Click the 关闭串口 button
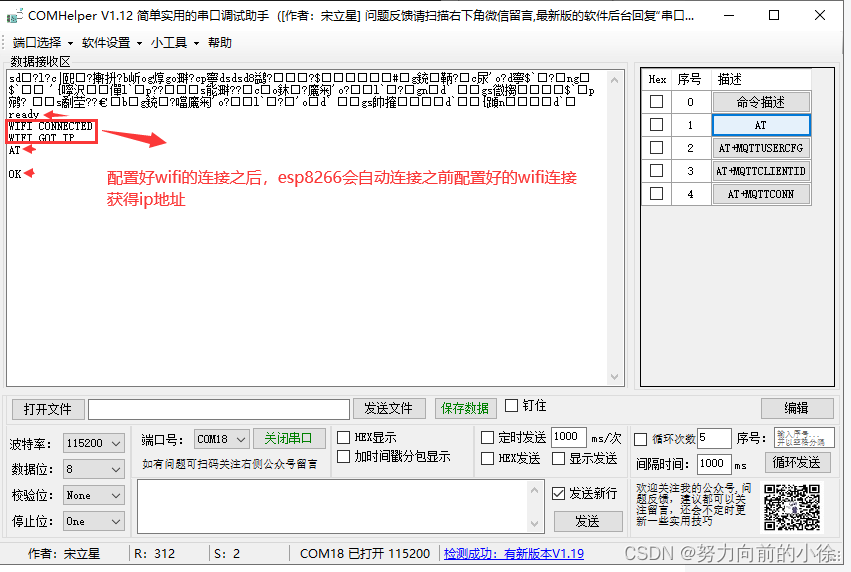Screen dimensions: 851x572 point(289,438)
